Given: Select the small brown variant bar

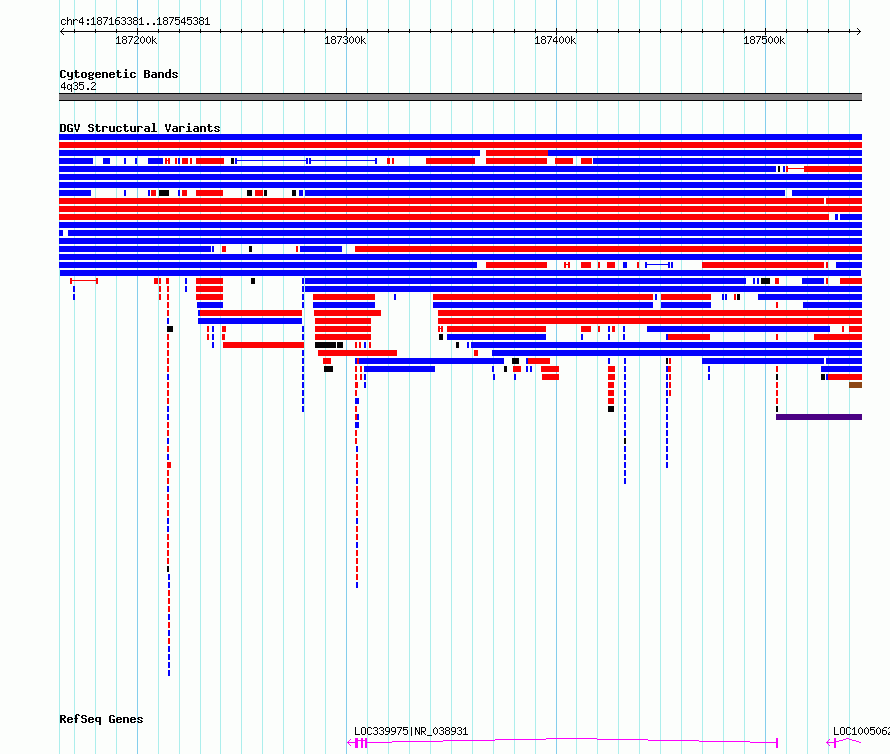Looking at the screenshot, I should tap(855, 385).
